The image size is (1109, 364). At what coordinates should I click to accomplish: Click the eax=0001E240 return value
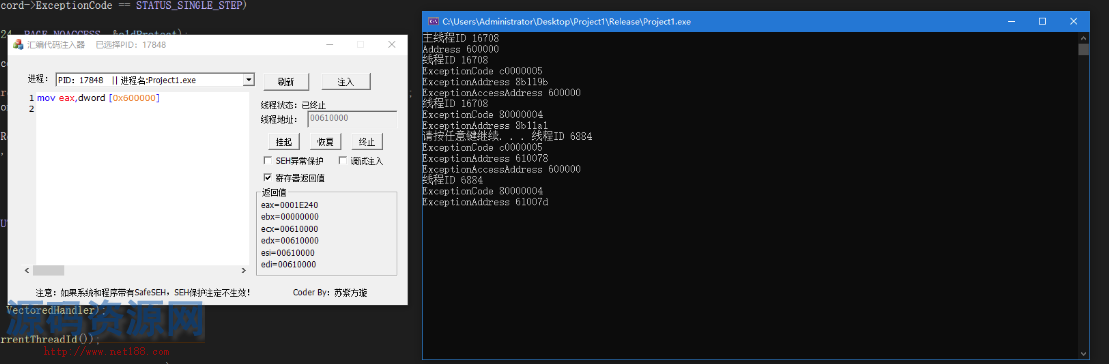tap(289, 205)
